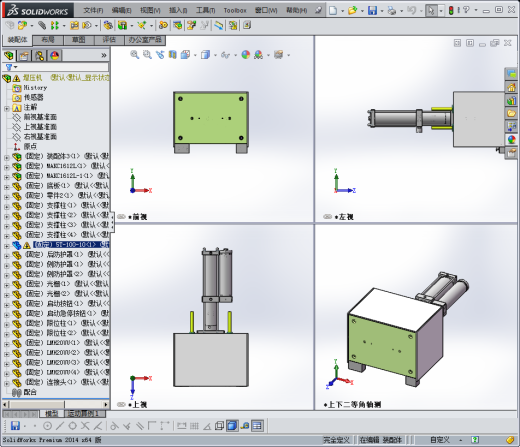Click the DisplayManager color wheel tab
Viewport: 520px width, 447px height.
click(x=55, y=55)
